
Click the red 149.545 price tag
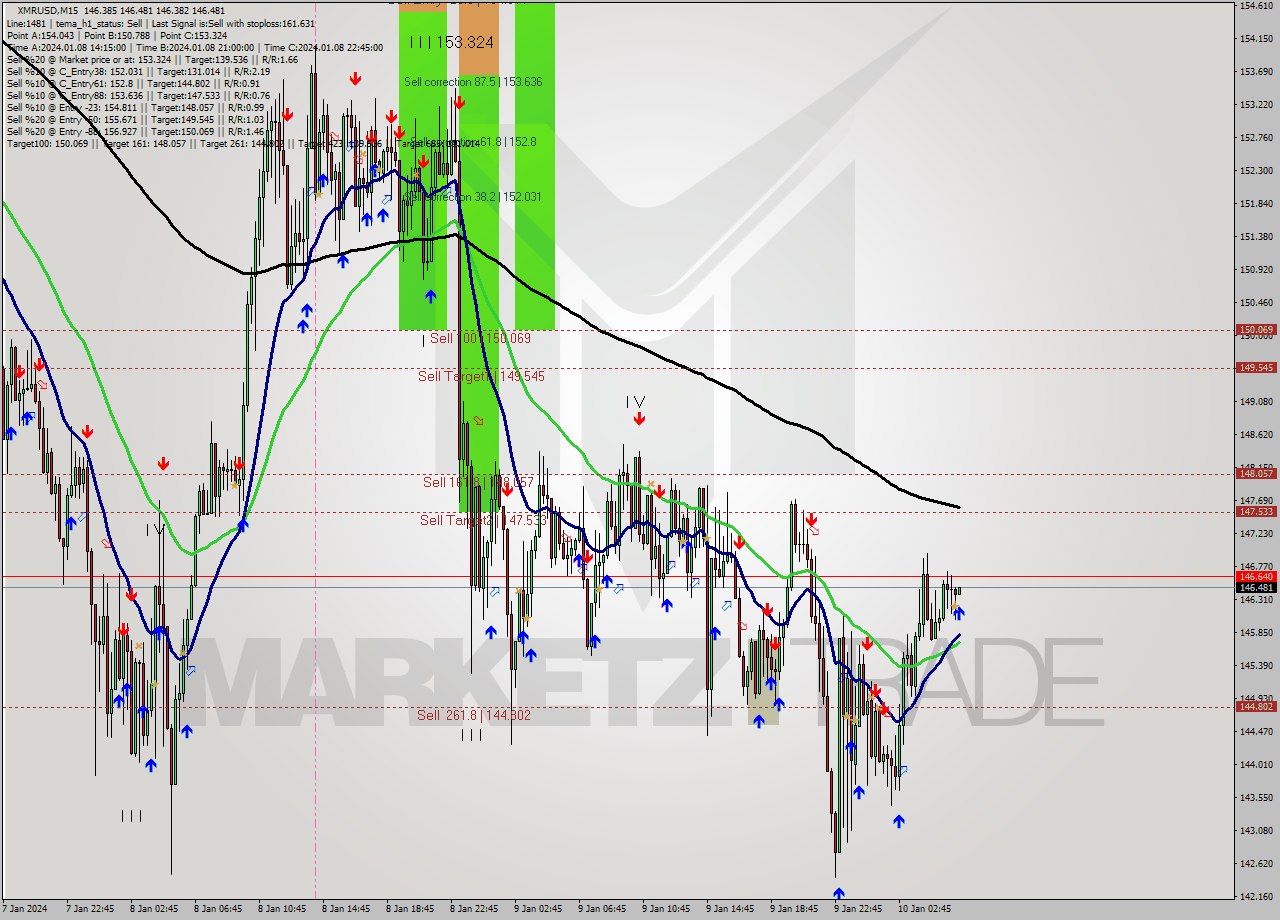pyautogui.click(x=1256, y=367)
